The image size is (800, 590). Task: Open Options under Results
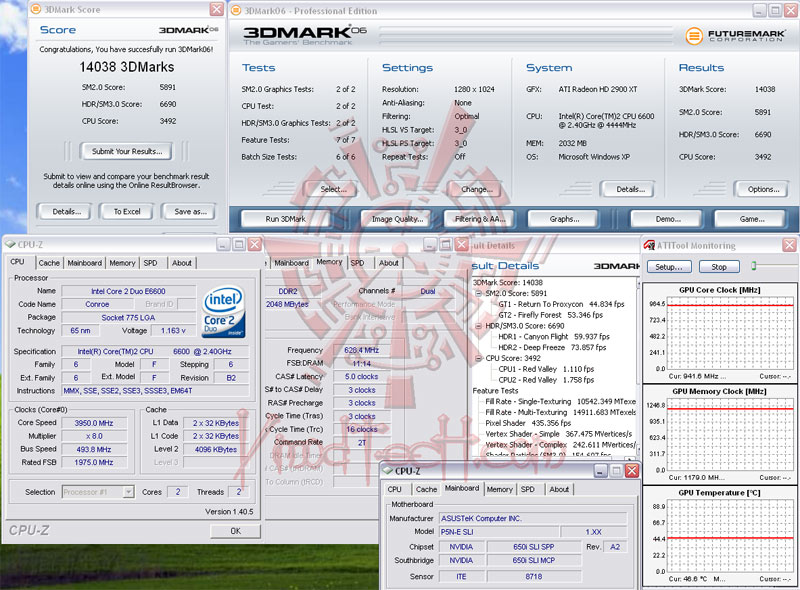pos(763,189)
